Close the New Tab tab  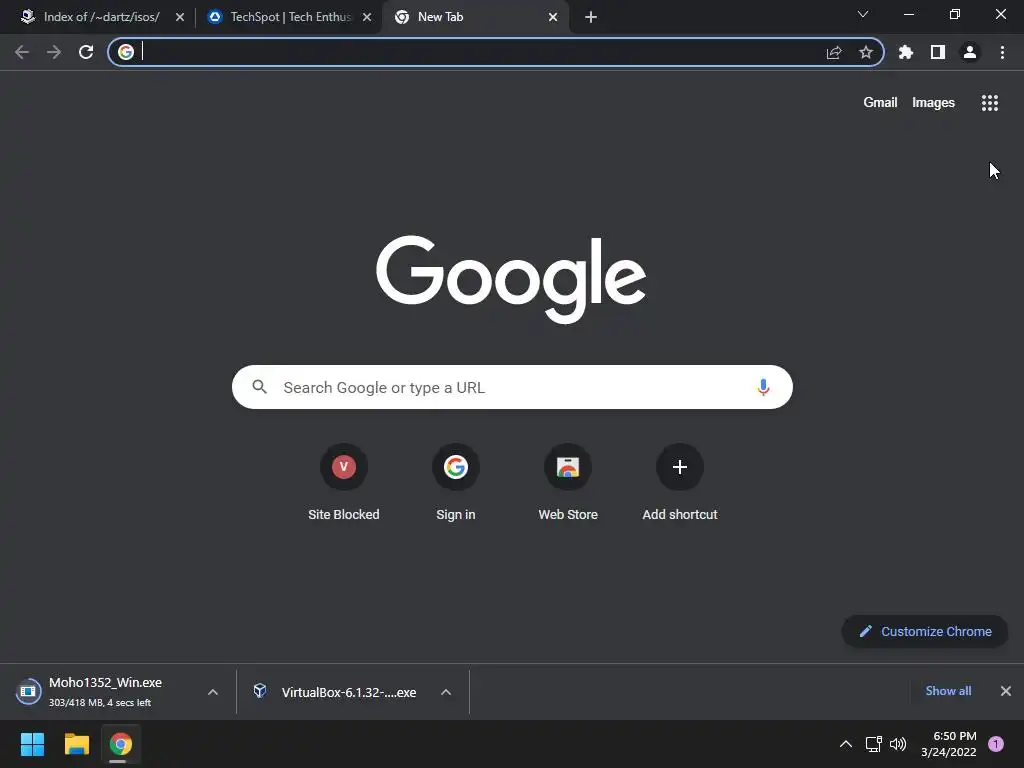tap(553, 17)
